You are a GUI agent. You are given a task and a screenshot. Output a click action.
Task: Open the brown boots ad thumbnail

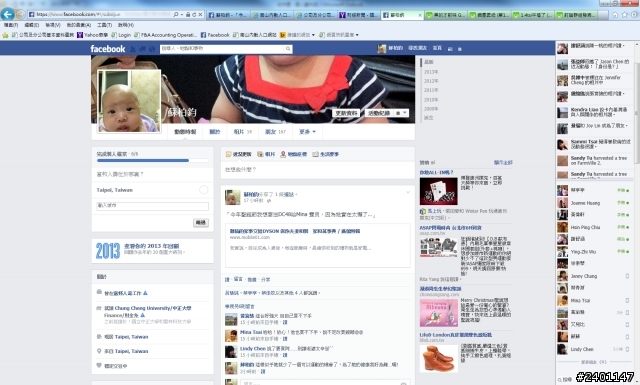(438, 358)
